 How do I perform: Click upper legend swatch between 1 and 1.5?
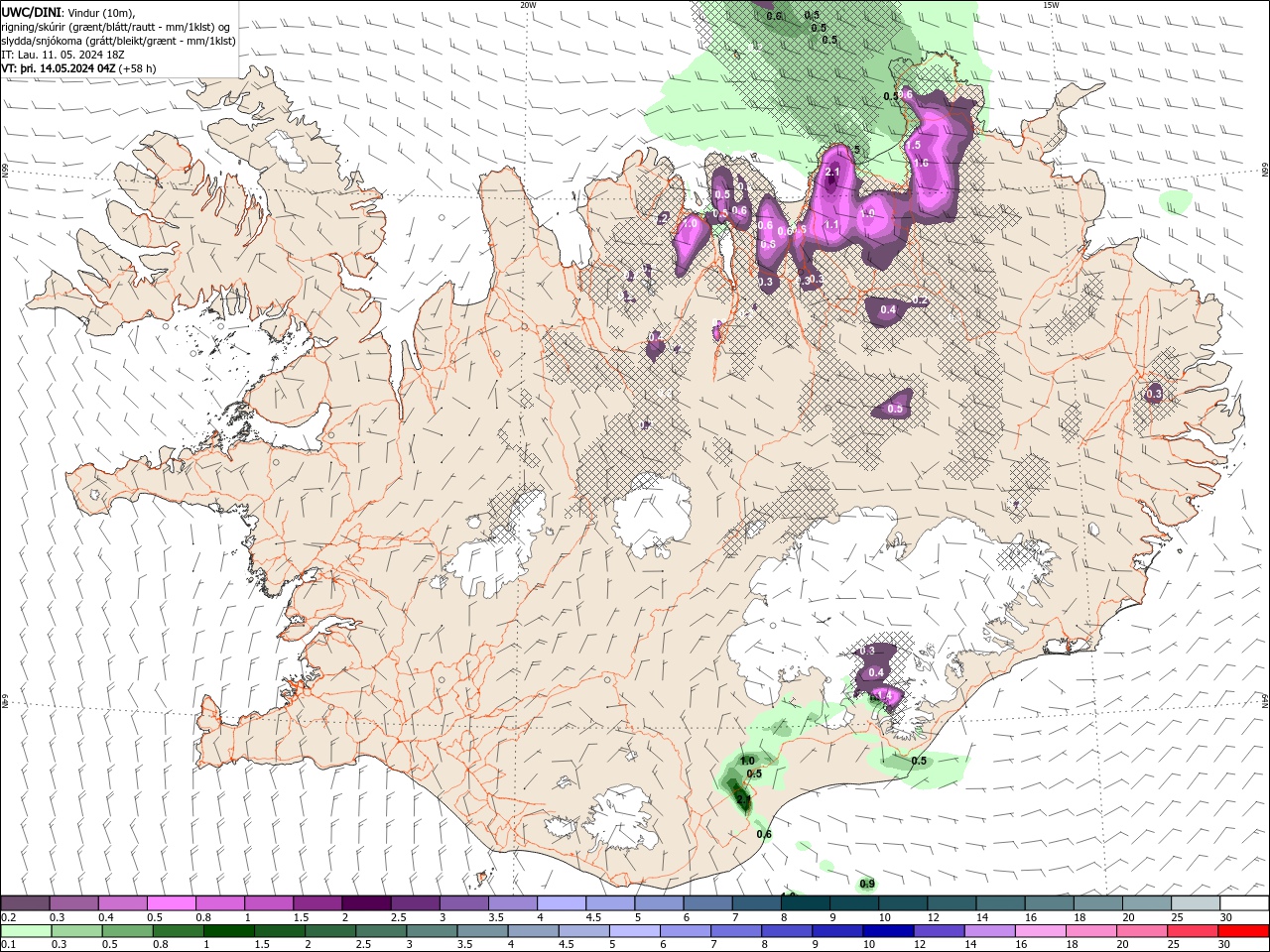[x=269, y=902]
